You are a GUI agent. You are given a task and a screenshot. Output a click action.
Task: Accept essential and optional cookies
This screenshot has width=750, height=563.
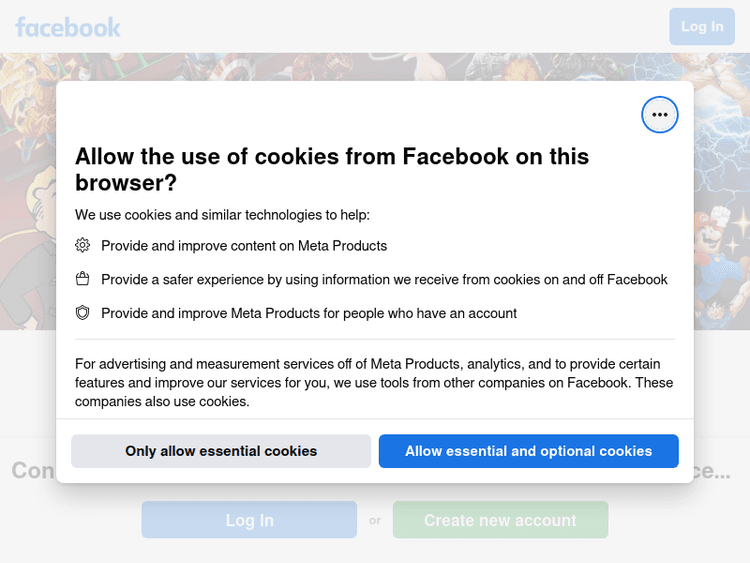coord(528,451)
